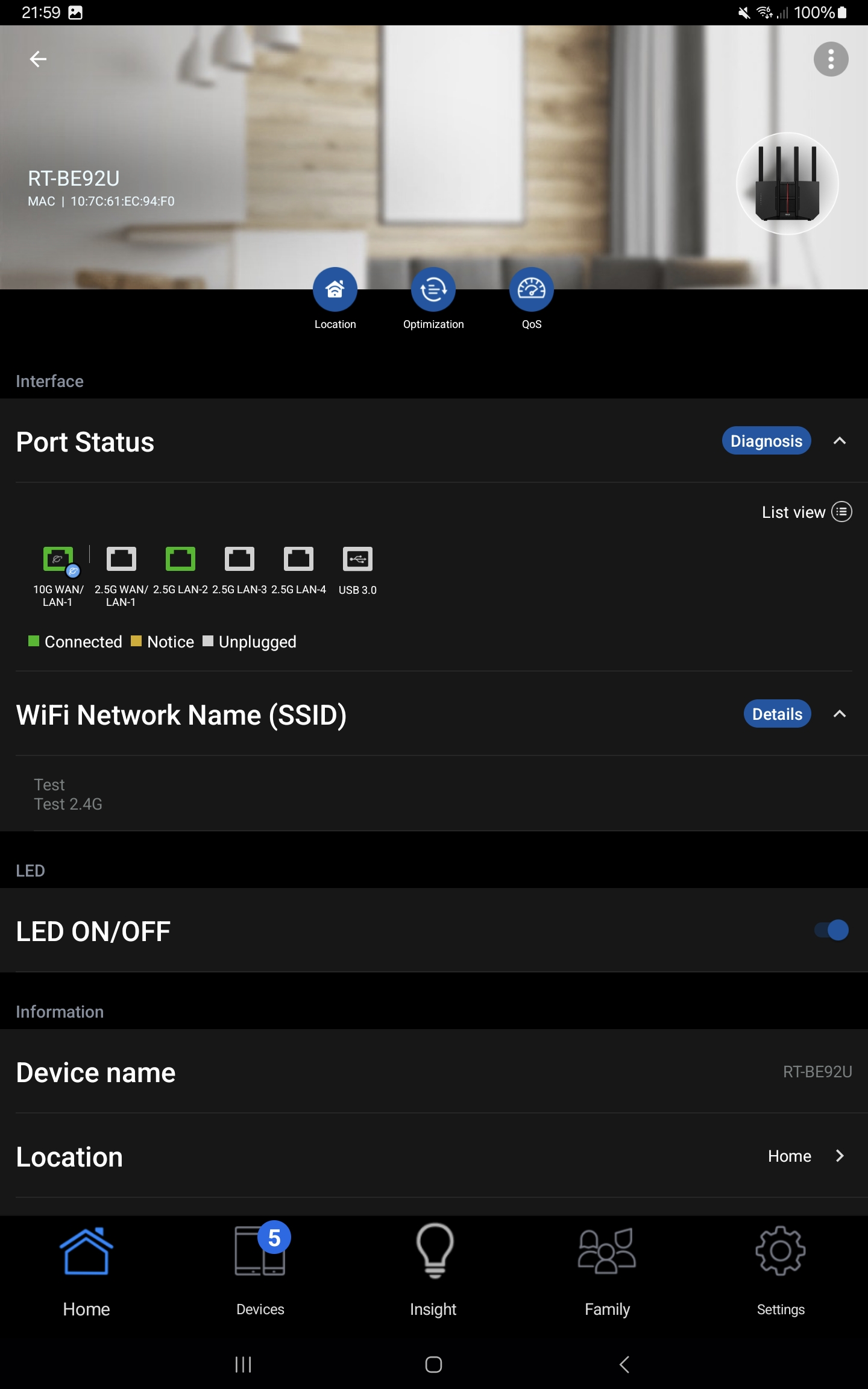This screenshot has width=868, height=1389.
Task: Tap the RT-BE92U router thumbnail image
Action: coord(787,184)
